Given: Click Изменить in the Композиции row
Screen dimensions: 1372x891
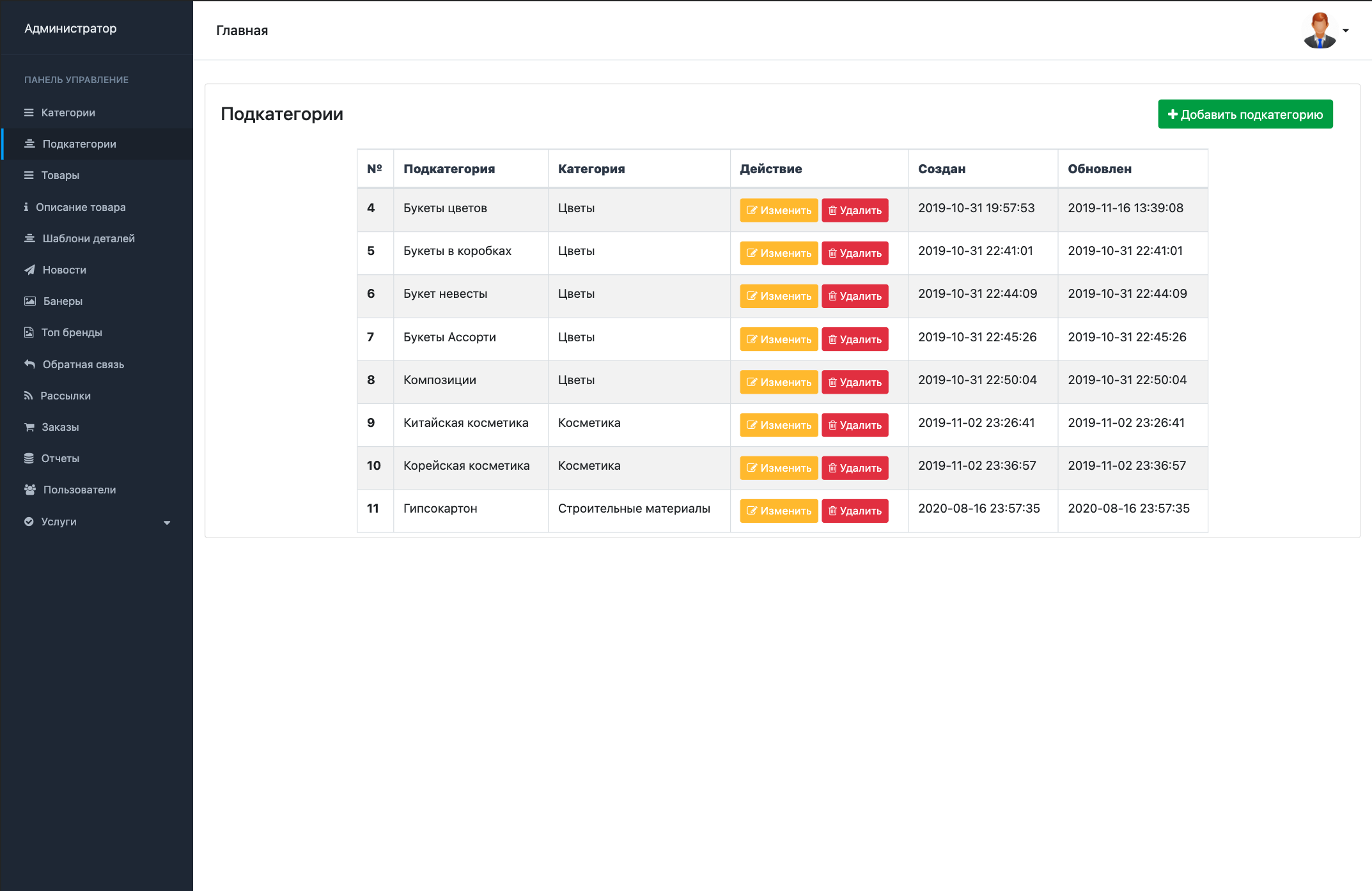Looking at the screenshot, I should (x=778, y=382).
